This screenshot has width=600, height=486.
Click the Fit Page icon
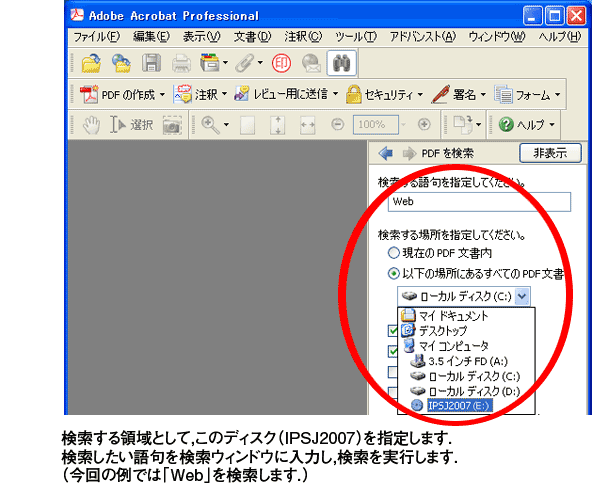pos(277,125)
